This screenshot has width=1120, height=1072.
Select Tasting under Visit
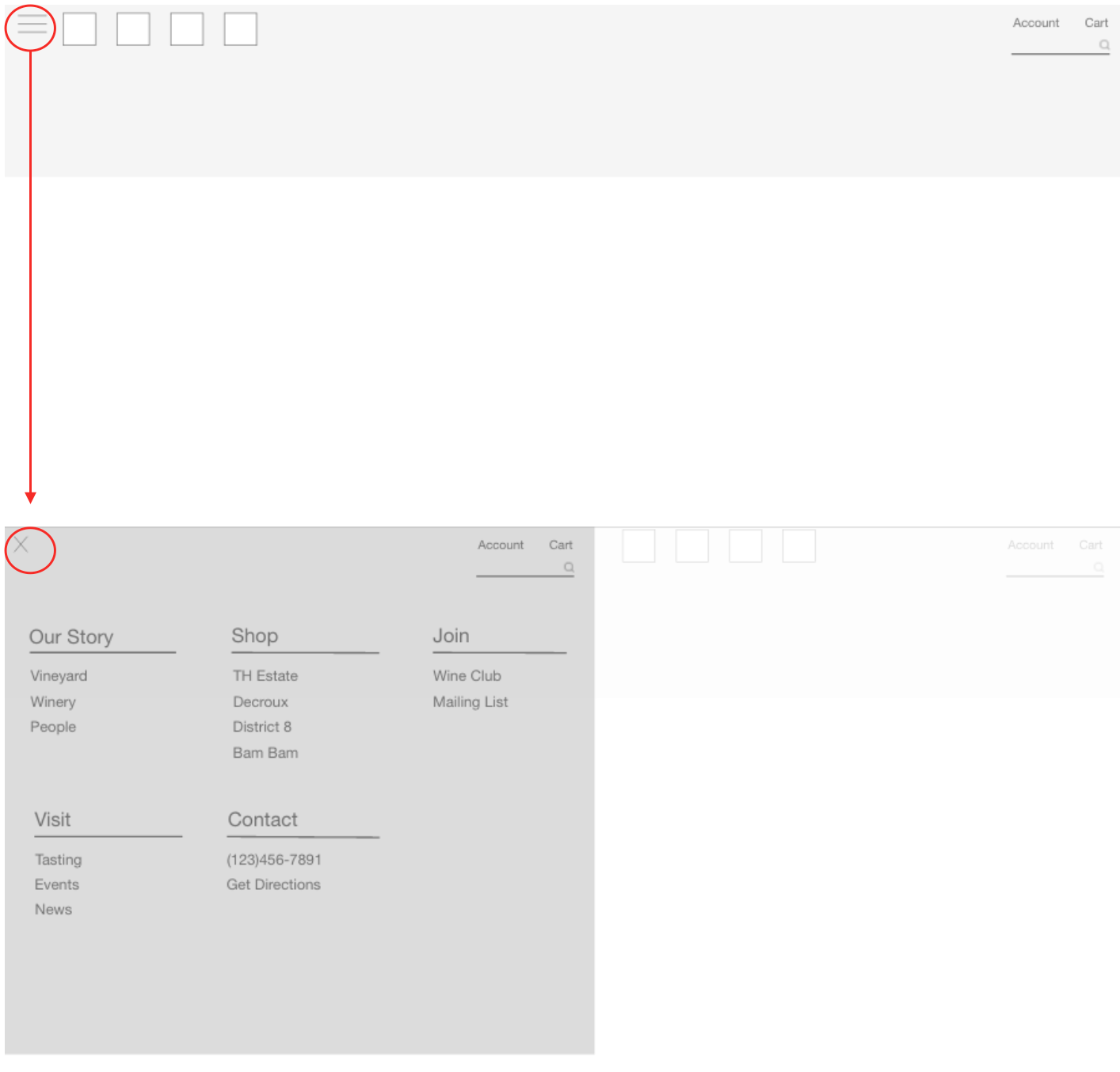[x=58, y=860]
